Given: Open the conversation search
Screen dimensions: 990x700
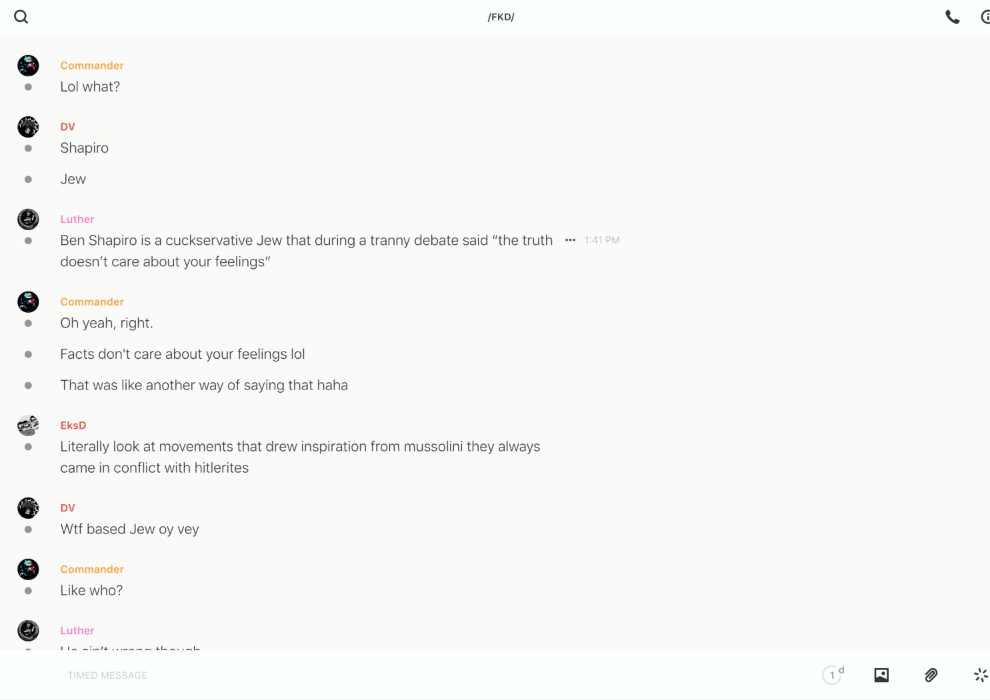Looking at the screenshot, I should click(x=21, y=17).
